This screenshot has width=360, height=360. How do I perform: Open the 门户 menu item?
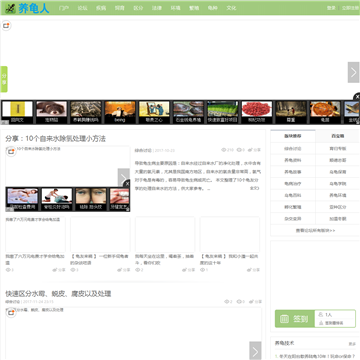click(x=63, y=8)
